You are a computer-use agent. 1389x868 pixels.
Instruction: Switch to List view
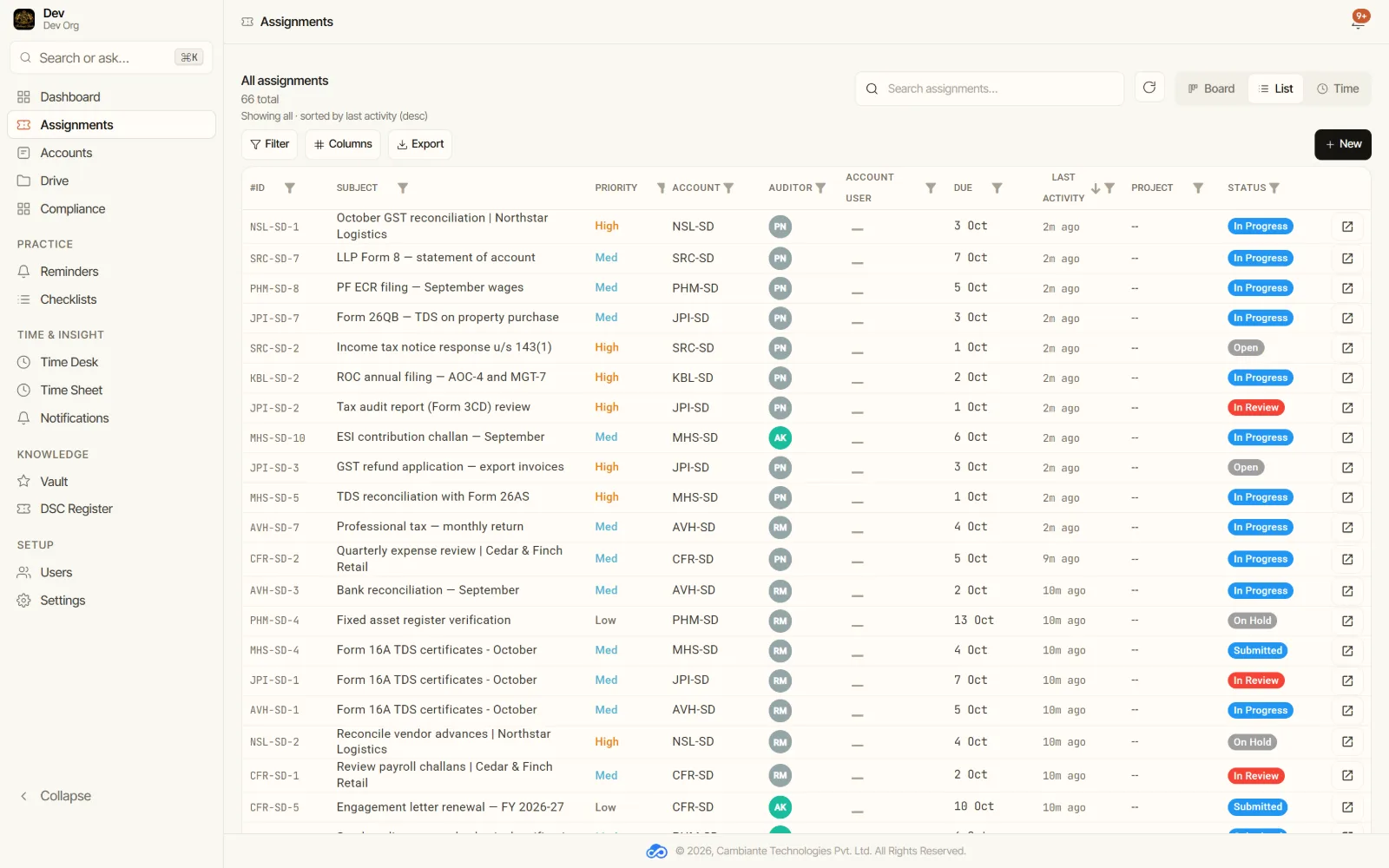click(1275, 89)
